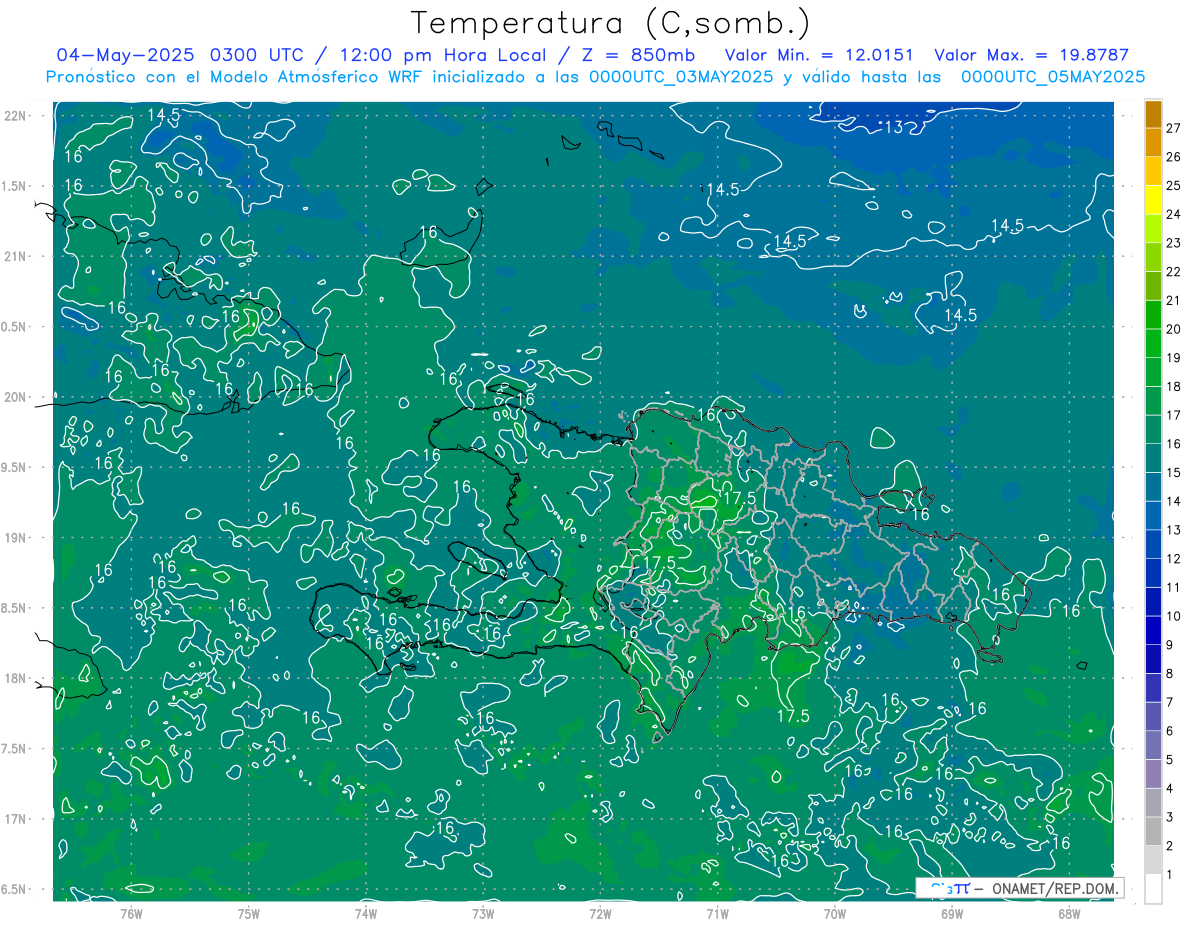Click color scale value 4
1200x927 pixels.
pos(1170,788)
